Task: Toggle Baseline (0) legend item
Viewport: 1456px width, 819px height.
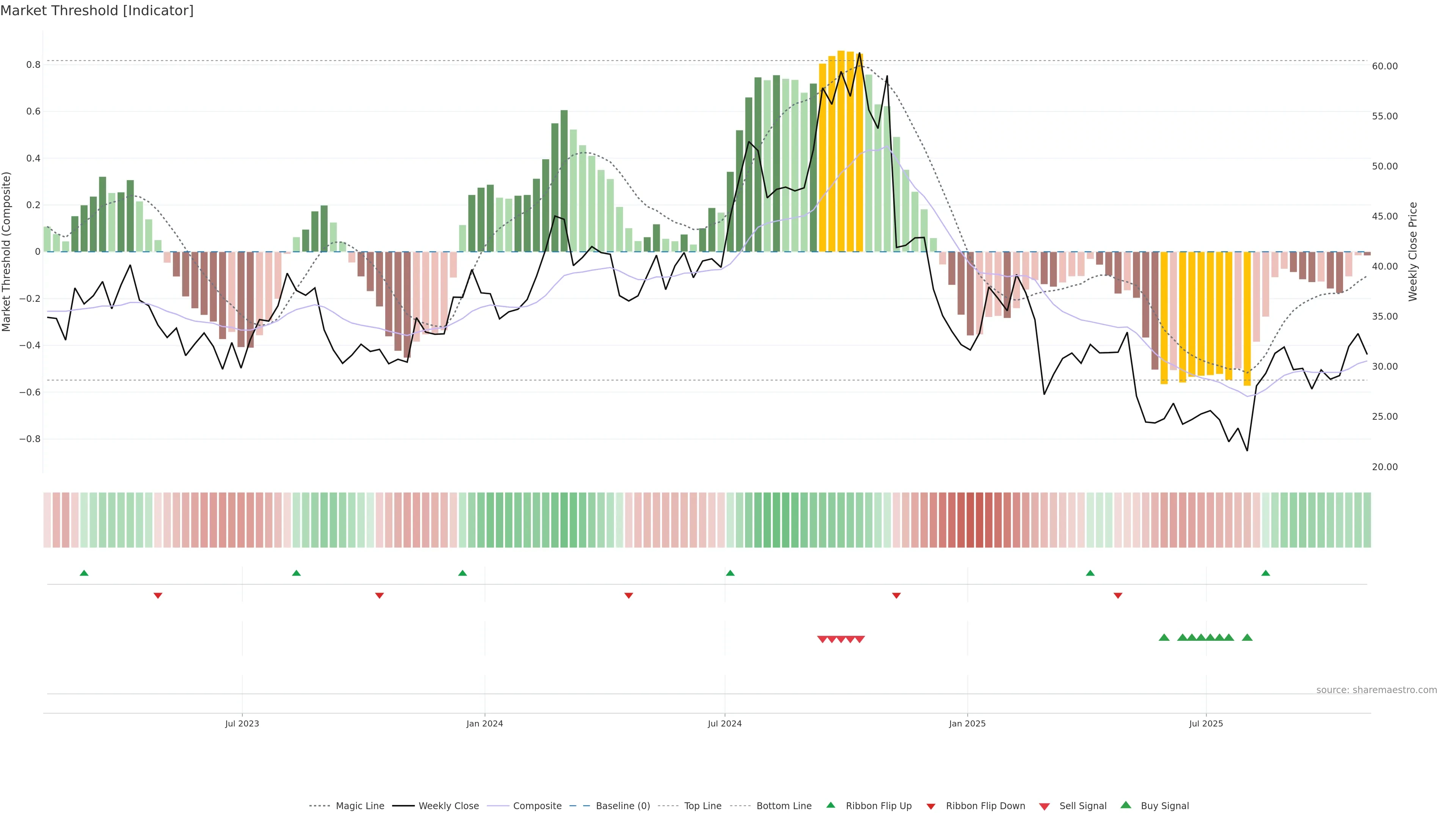Action: pos(623,806)
